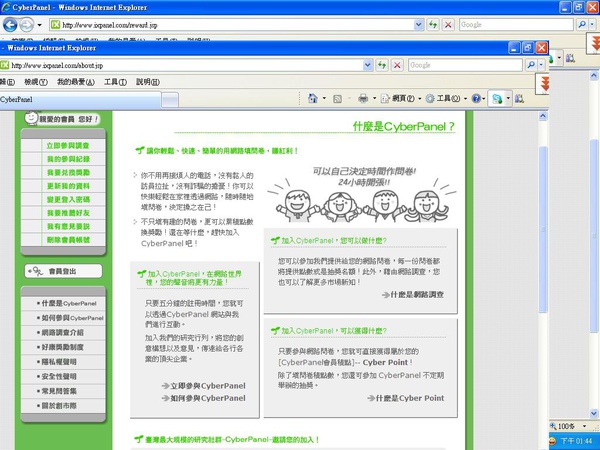Open the Home button dropdown arrow
Viewport: 600px width, 450px height.
pos(324,99)
